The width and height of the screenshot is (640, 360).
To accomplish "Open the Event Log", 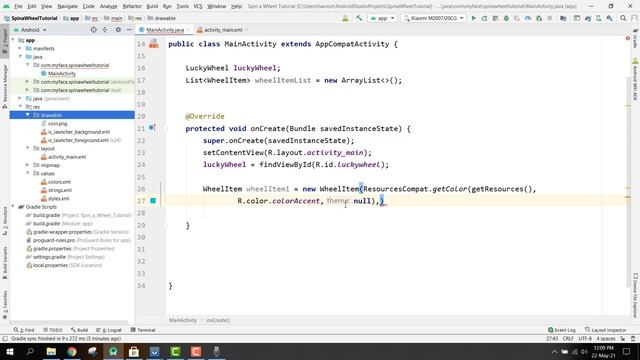I will pyautogui.click(x=562, y=330).
